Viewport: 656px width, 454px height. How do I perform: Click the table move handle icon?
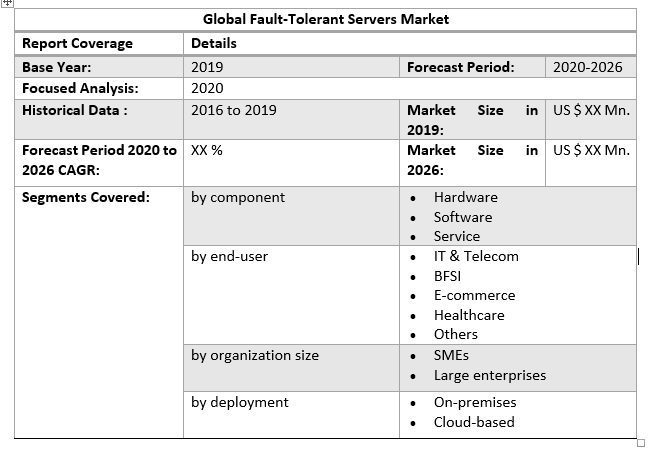click(9, 5)
